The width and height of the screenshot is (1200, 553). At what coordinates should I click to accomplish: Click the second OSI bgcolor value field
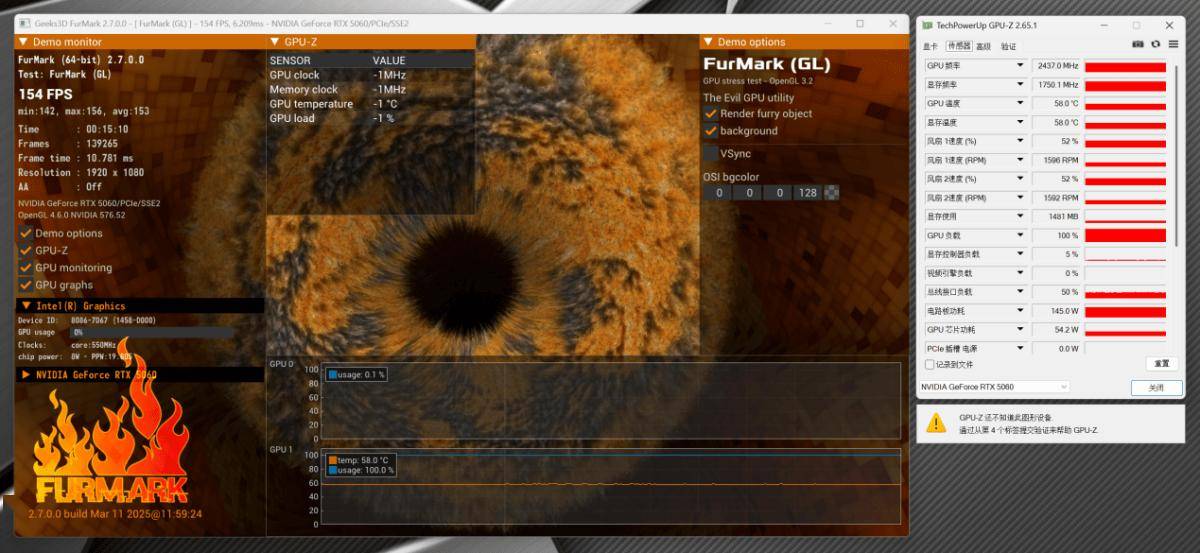(x=748, y=192)
